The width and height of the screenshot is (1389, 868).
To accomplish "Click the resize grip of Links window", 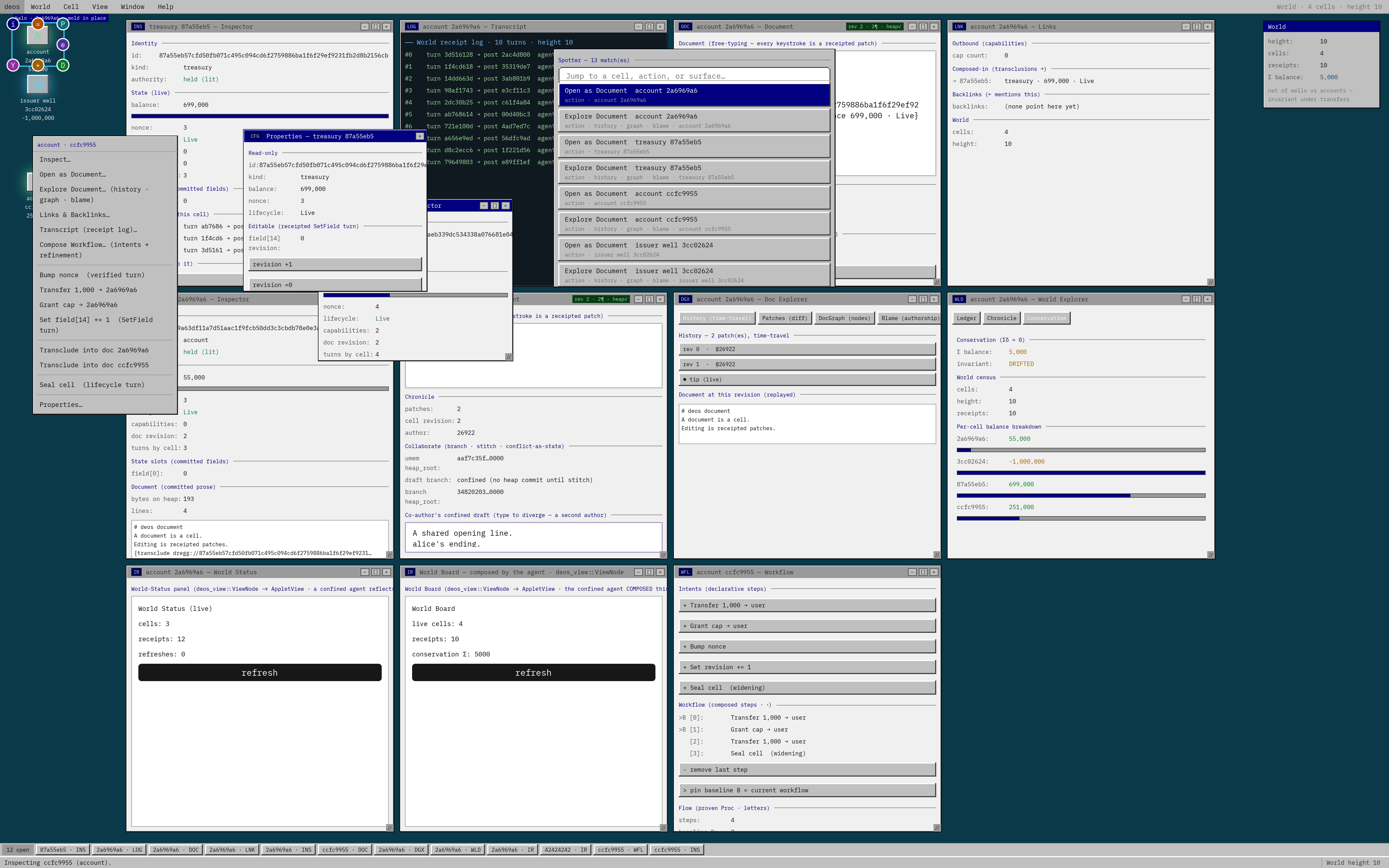I will tap(1210, 282).
